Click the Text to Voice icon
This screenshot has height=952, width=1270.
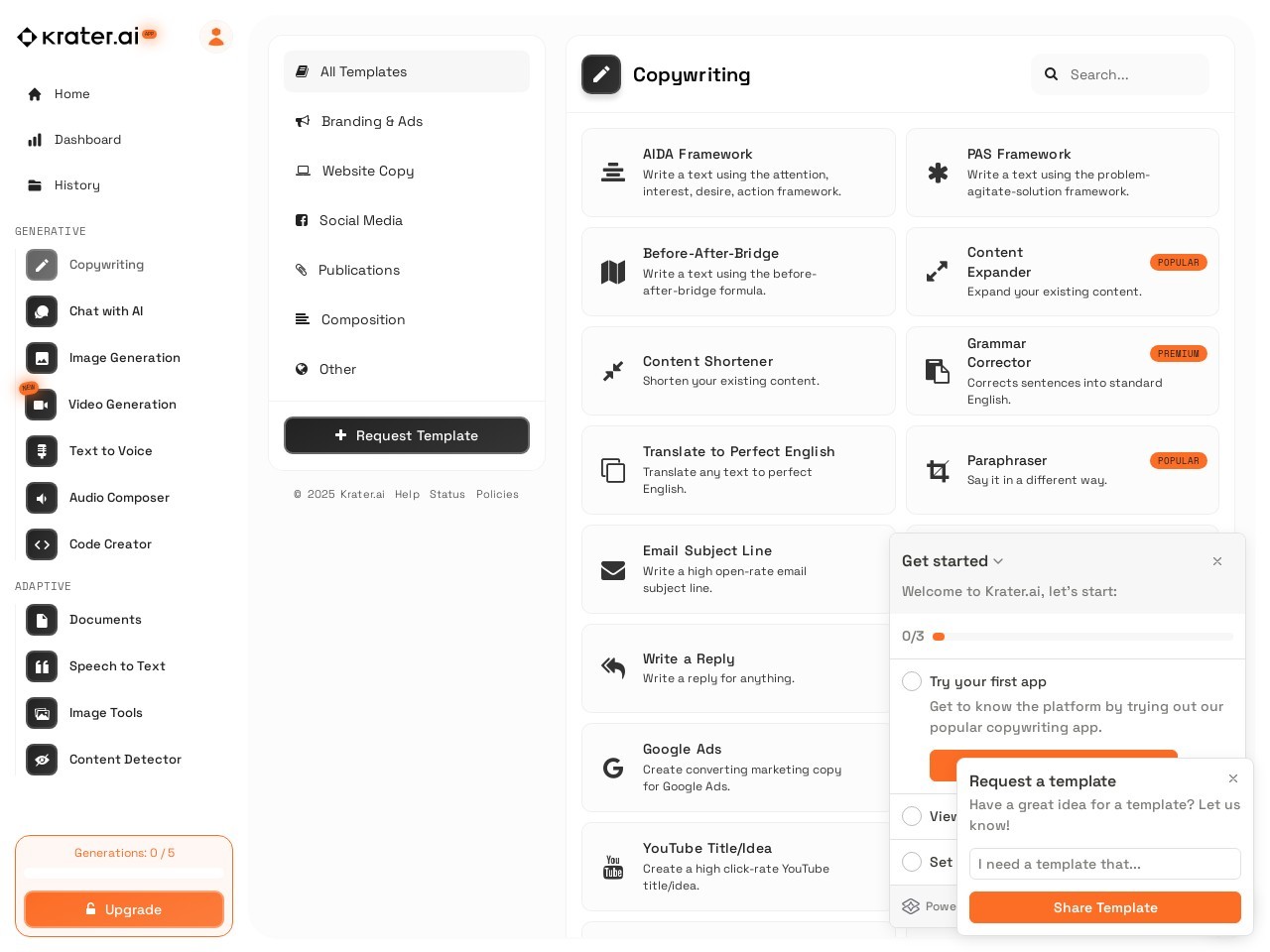[x=42, y=451]
